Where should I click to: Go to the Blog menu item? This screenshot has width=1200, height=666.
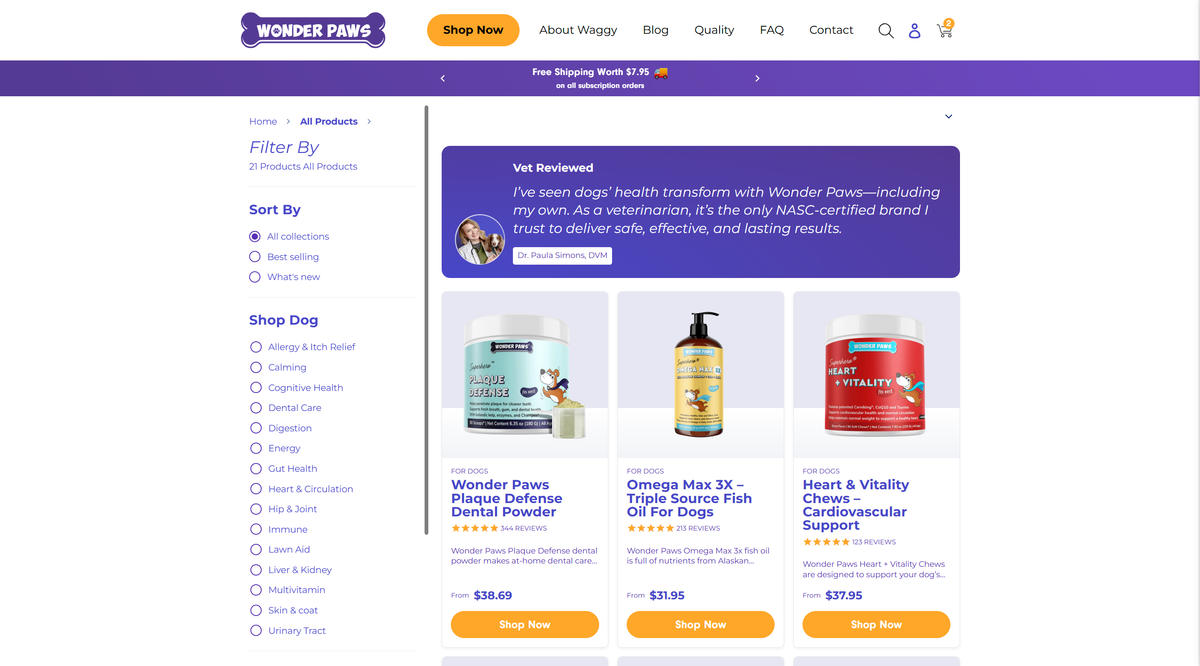coord(656,30)
